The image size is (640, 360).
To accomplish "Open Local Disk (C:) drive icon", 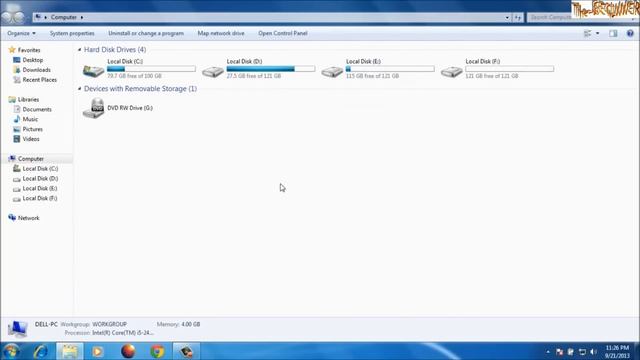I will [93, 70].
